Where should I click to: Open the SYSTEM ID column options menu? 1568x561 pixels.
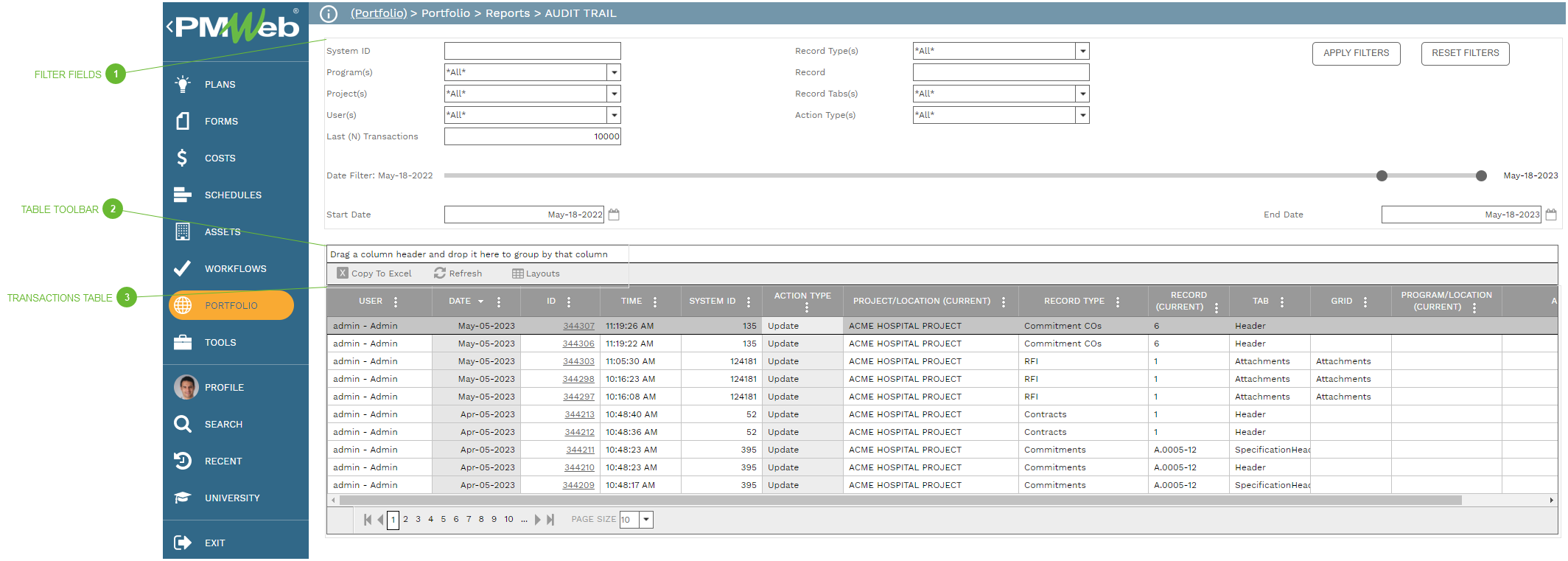(749, 302)
